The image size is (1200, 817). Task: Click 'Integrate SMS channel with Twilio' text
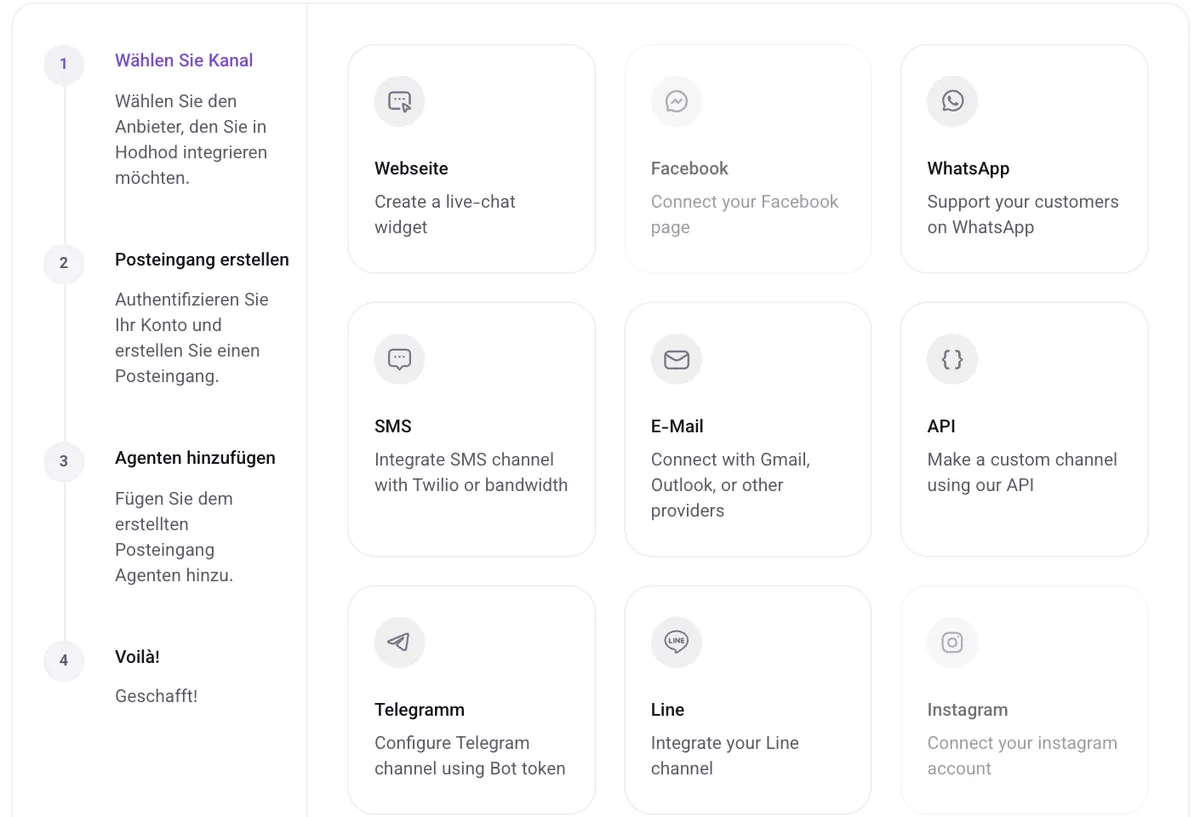point(471,472)
